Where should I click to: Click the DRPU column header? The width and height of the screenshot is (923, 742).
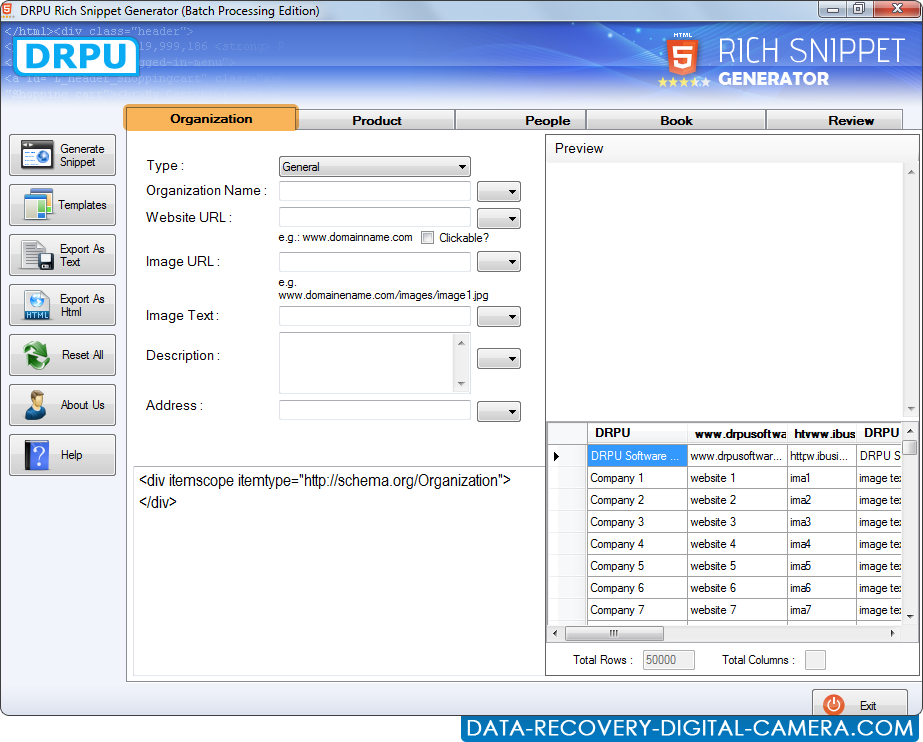click(x=637, y=433)
